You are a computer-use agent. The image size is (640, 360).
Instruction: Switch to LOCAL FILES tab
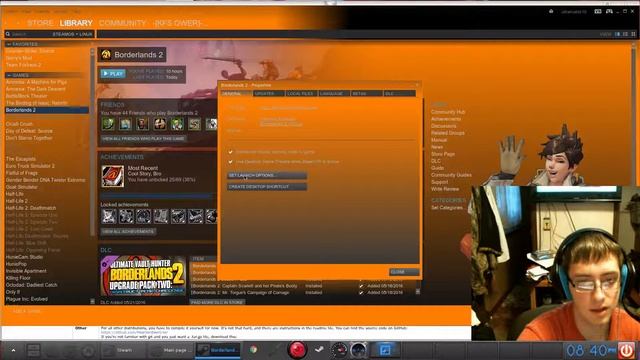pyautogui.click(x=301, y=93)
